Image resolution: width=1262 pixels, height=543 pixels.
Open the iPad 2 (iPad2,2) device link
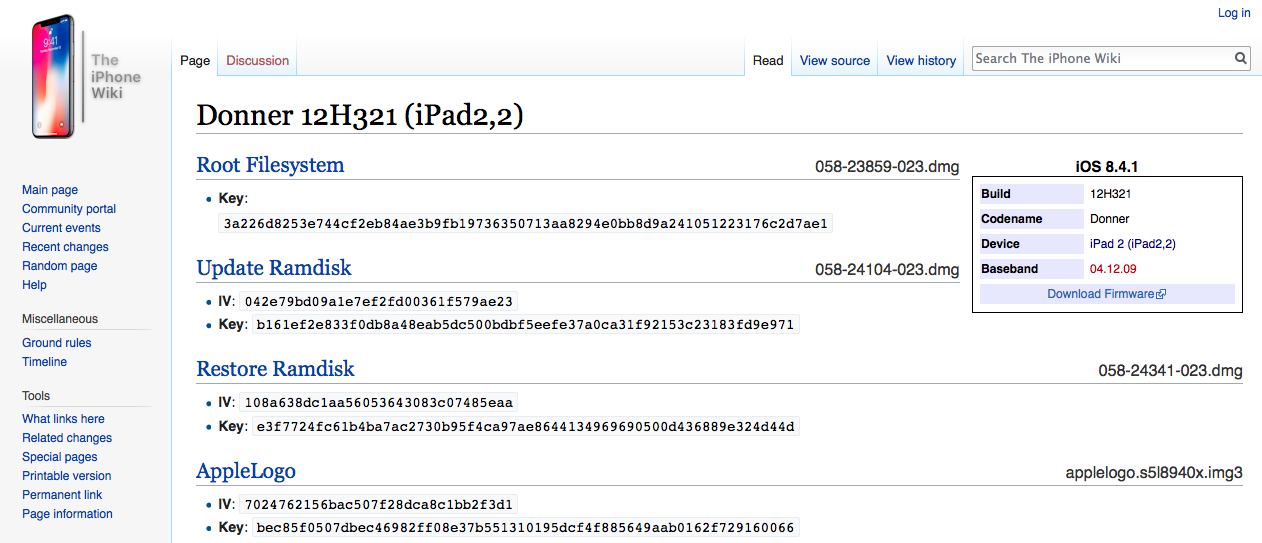1132,244
